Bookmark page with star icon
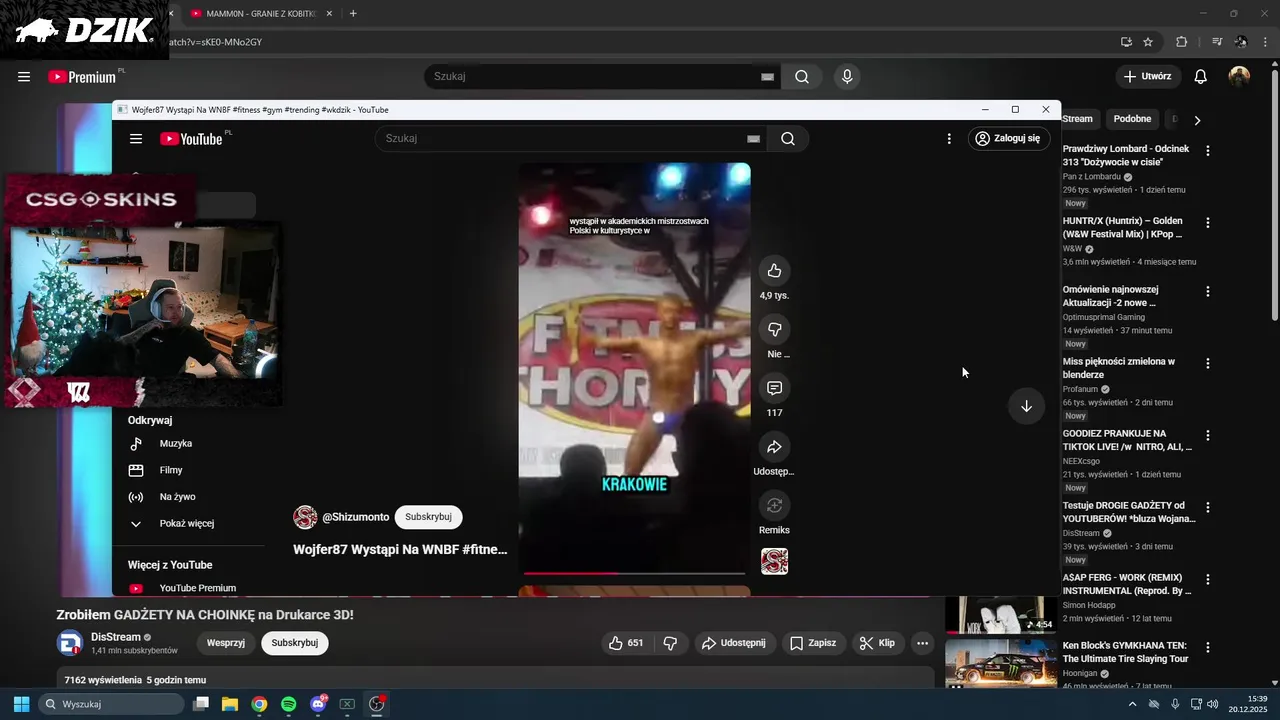 click(x=1148, y=42)
